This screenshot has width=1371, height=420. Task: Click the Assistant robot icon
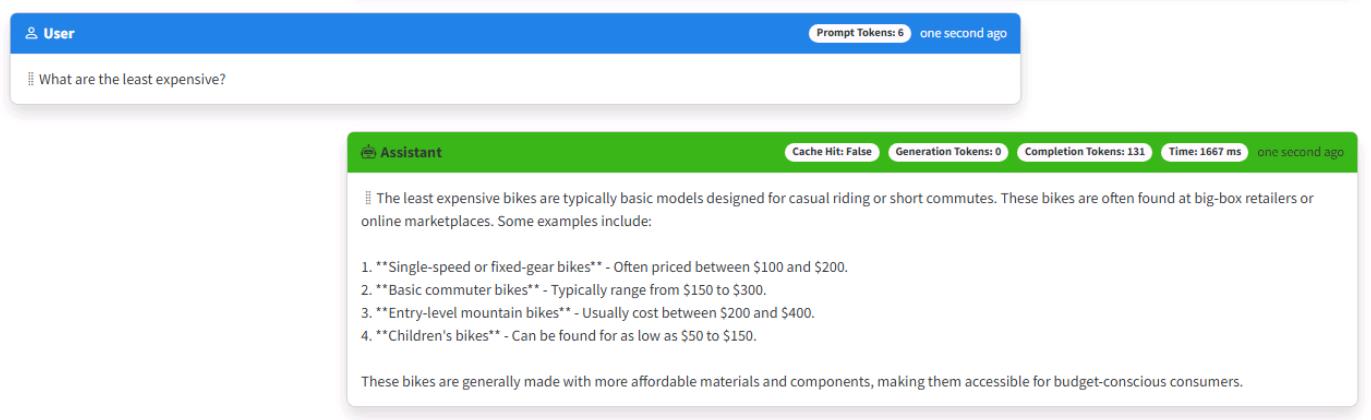[367, 153]
